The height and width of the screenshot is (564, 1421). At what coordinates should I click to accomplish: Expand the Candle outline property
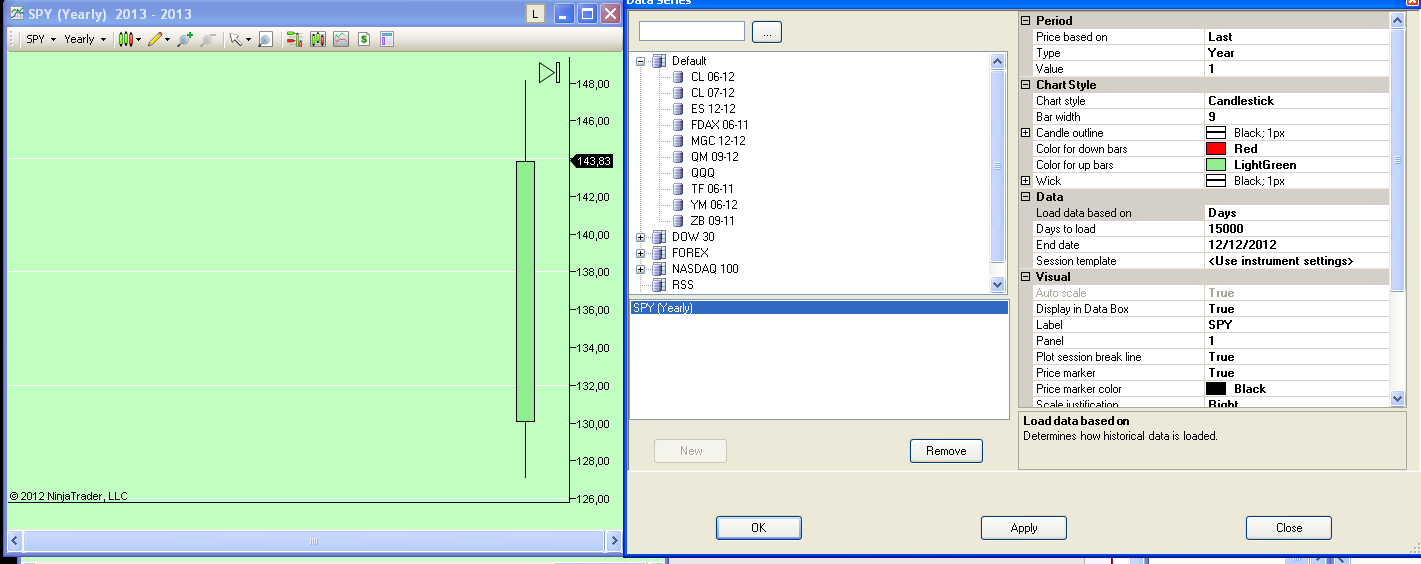coord(1025,133)
